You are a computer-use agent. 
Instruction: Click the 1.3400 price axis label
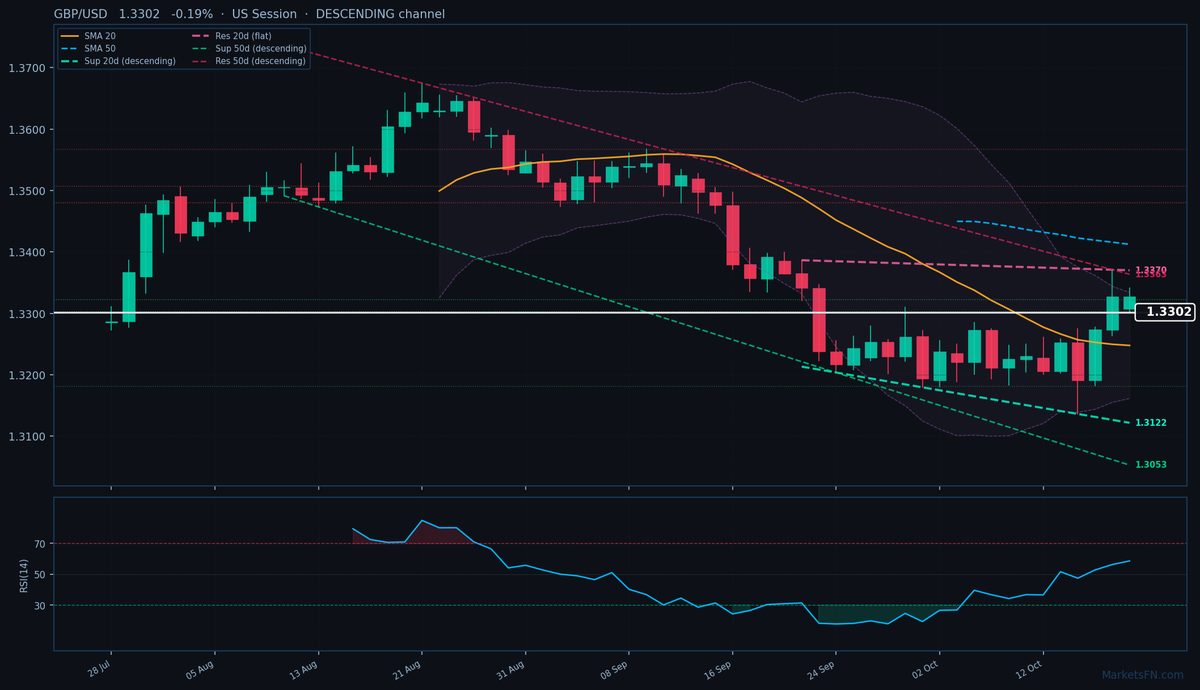click(26, 252)
